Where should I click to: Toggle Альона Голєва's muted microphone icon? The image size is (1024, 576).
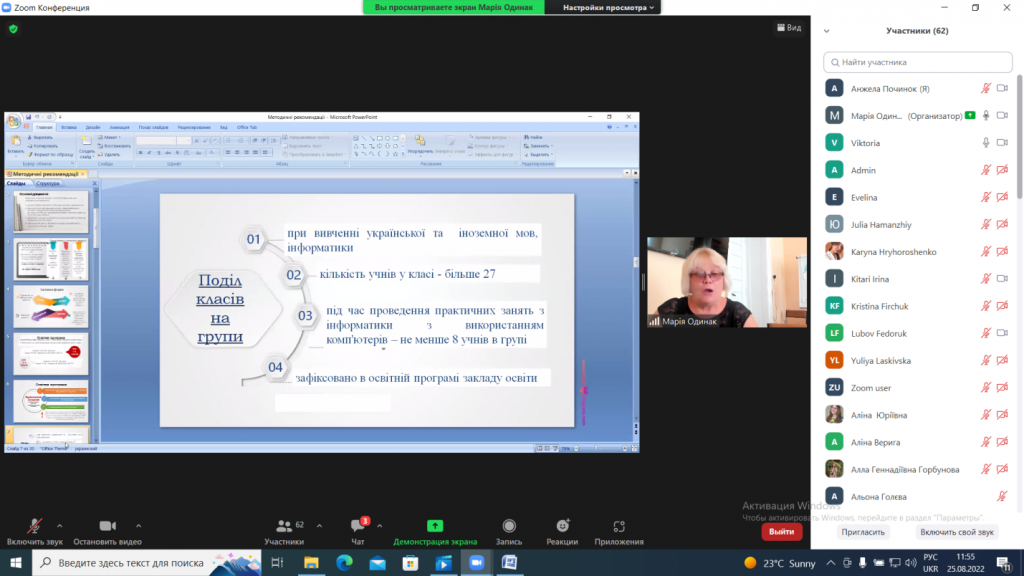pyautogui.click(x=1002, y=496)
